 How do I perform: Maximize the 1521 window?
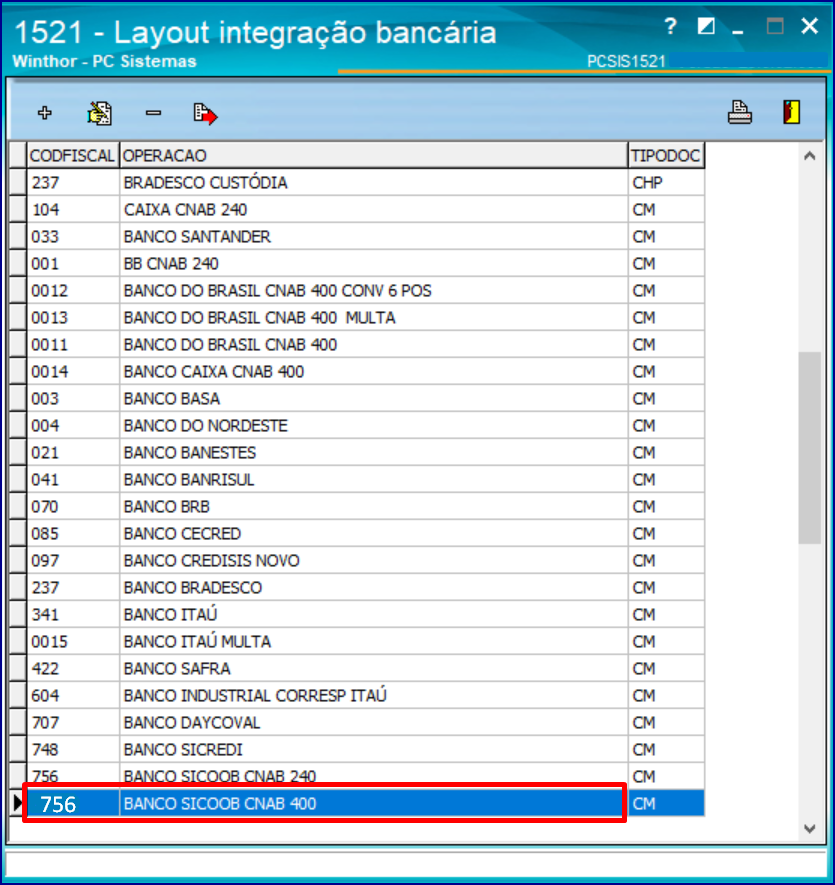pos(775,26)
